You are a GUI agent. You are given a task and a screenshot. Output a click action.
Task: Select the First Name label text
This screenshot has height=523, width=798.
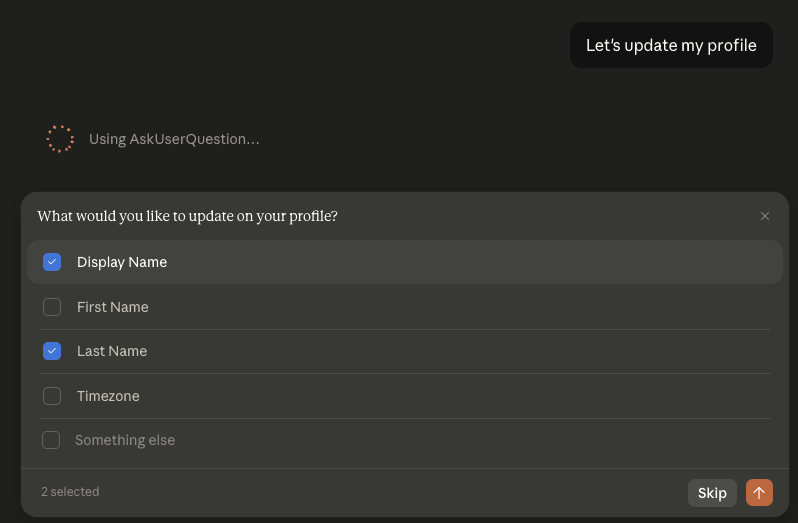tap(113, 307)
